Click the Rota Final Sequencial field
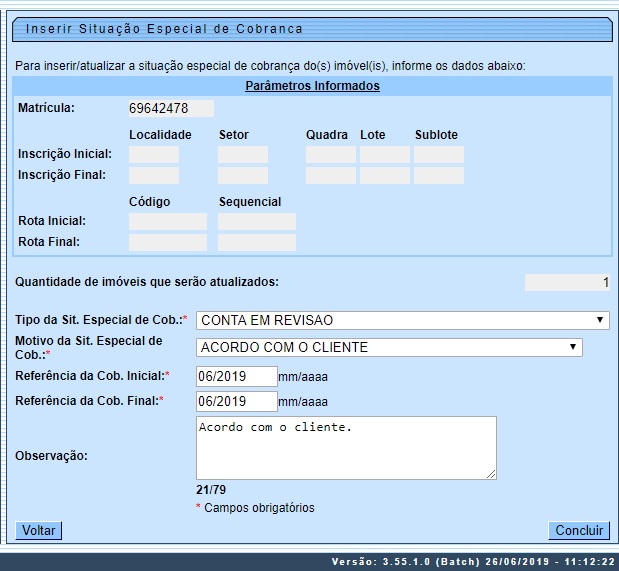 (257, 242)
